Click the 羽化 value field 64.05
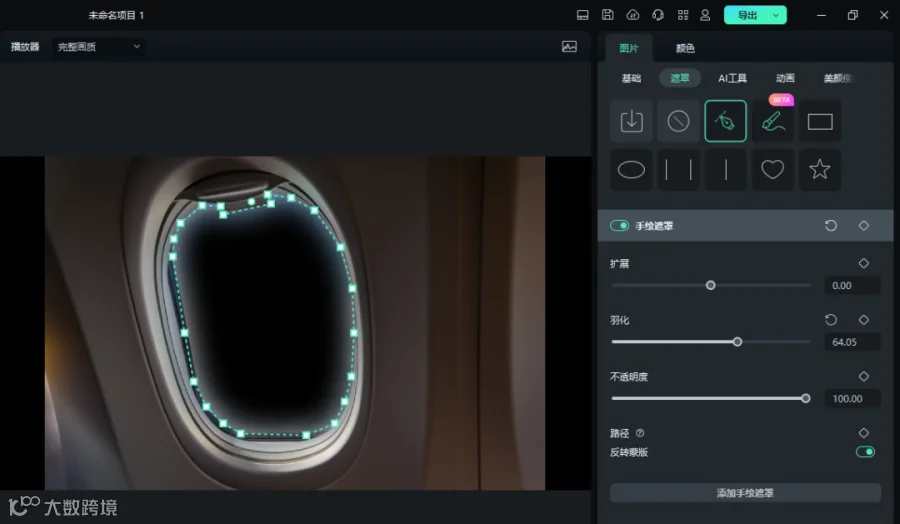 tap(852, 342)
